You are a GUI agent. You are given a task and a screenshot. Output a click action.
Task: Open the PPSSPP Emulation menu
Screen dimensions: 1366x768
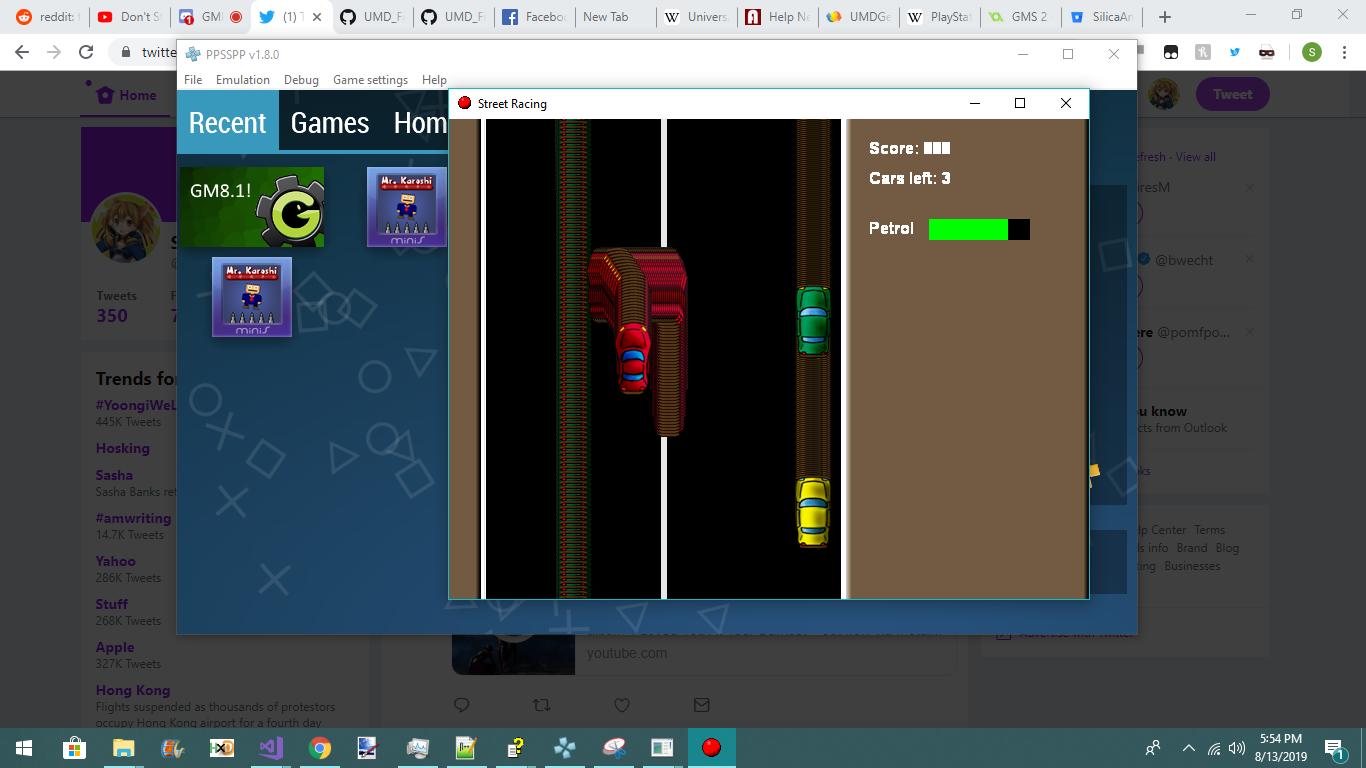tap(243, 80)
